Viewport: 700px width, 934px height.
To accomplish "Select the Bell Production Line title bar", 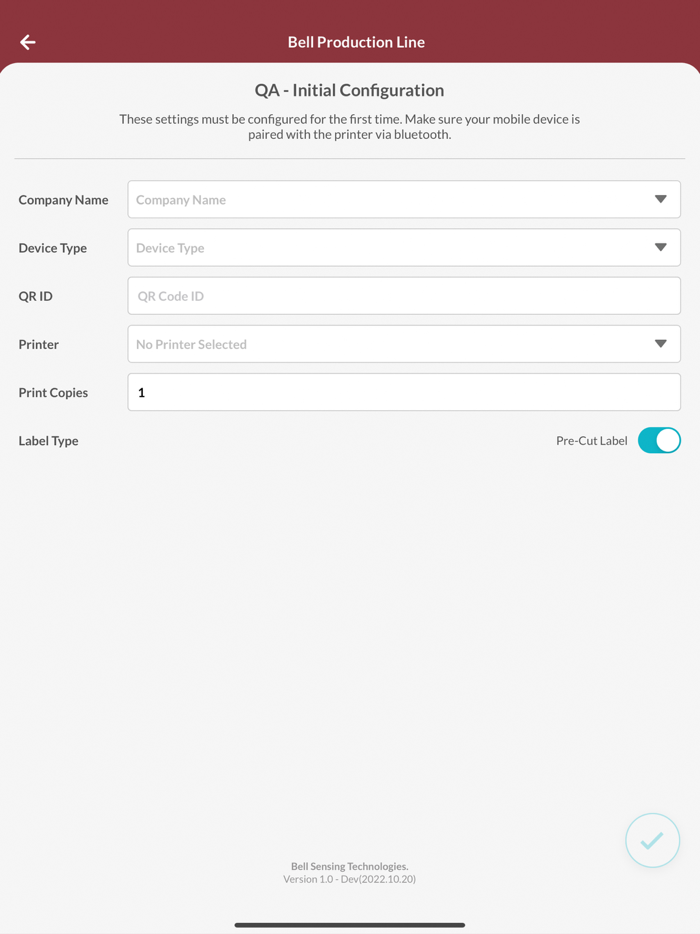I will (356, 42).
